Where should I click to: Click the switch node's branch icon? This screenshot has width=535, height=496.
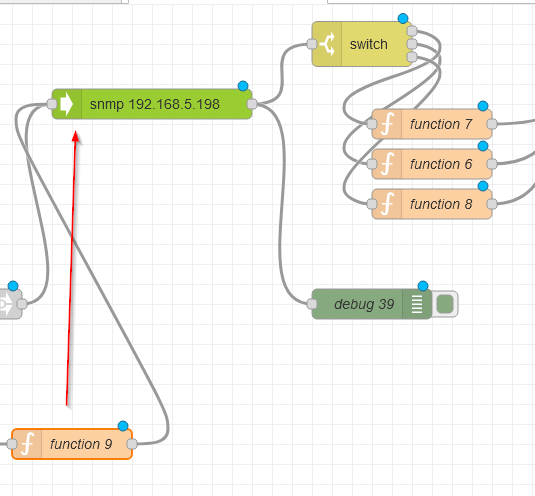click(327, 44)
